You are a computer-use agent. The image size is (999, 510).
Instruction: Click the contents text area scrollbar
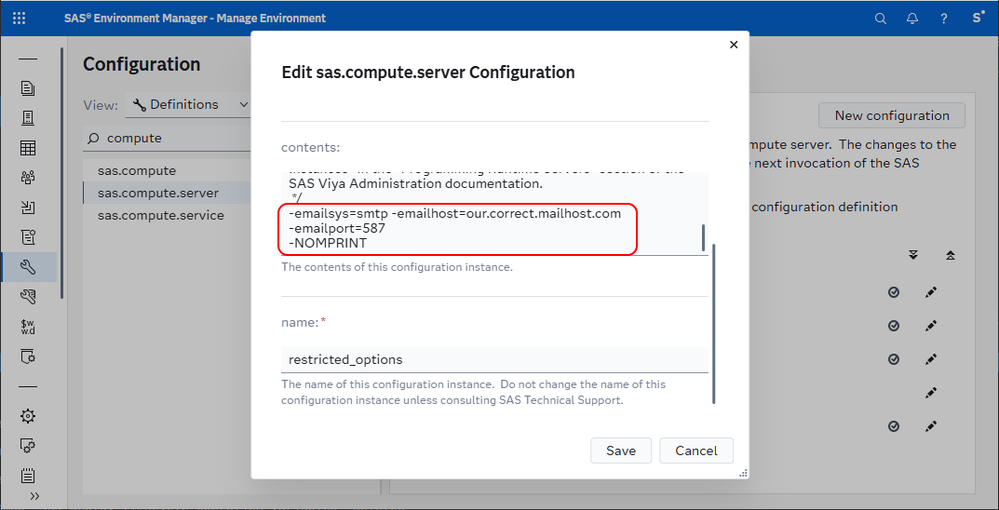click(703, 237)
